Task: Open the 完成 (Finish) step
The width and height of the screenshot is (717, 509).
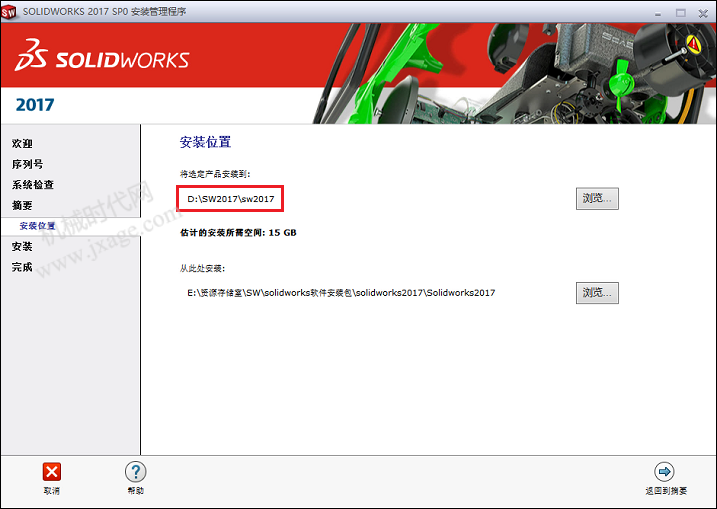Action: (x=22, y=267)
